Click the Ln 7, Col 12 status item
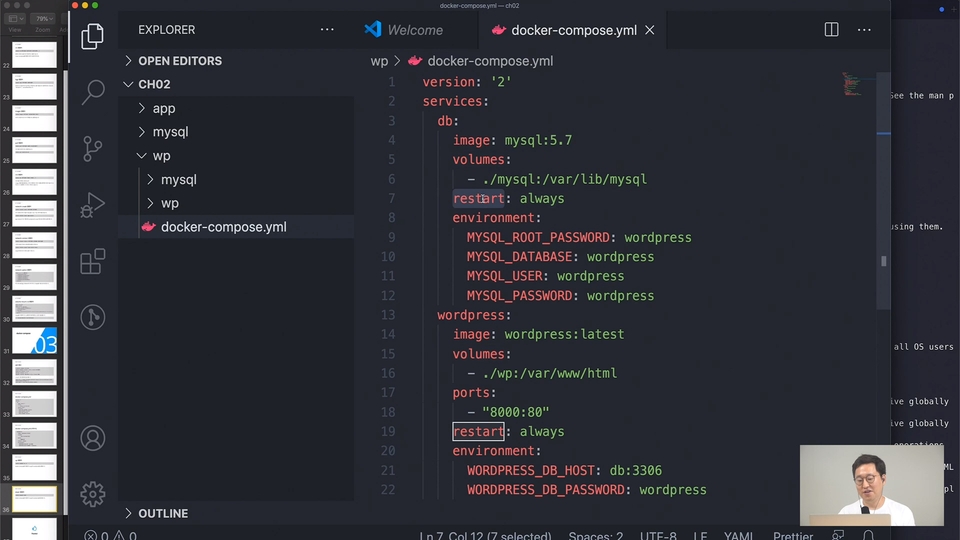This screenshot has width=960, height=540. pos(485,536)
